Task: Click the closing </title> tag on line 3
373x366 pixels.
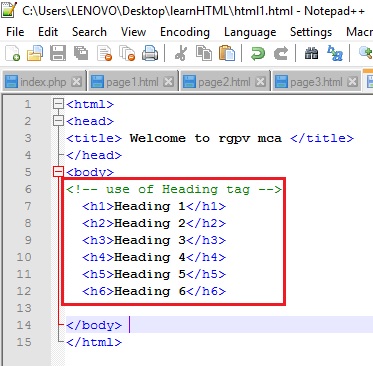Action: point(322,138)
